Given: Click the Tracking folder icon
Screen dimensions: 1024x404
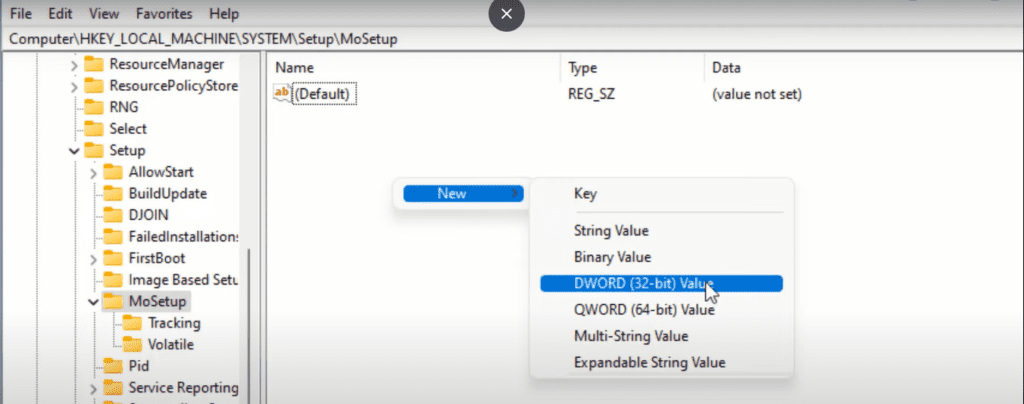Looking at the screenshot, I should tap(133, 323).
